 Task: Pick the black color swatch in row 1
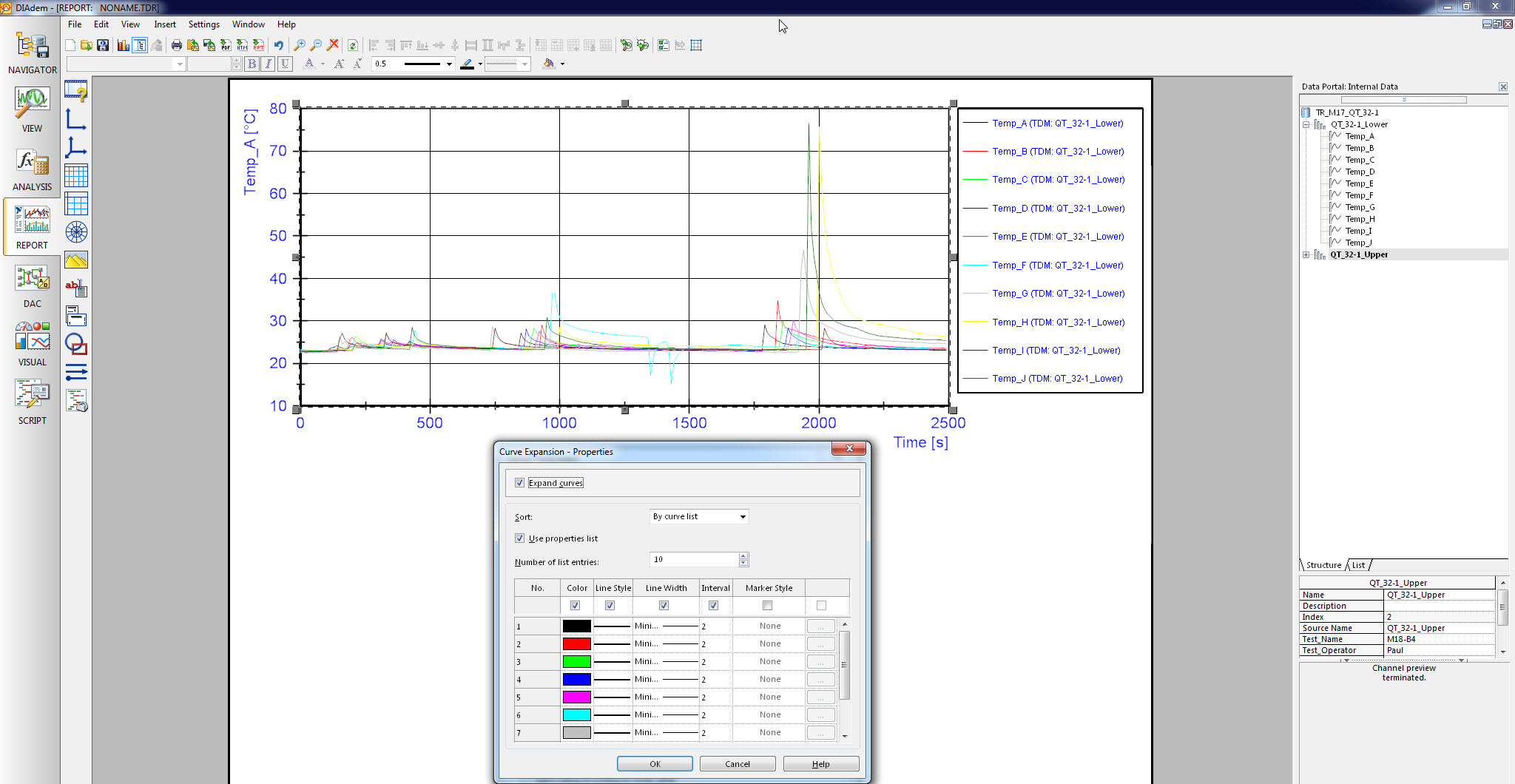pyautogui.click(x=577, y=626)
